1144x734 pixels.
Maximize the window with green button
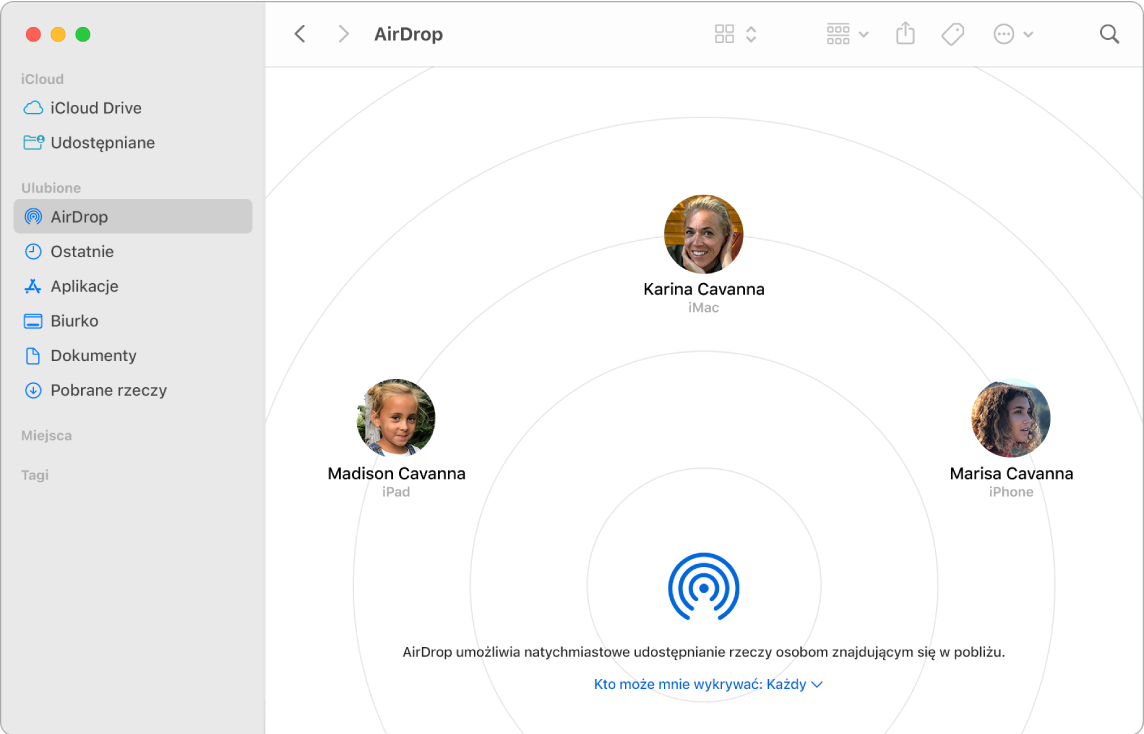point(82,34)
